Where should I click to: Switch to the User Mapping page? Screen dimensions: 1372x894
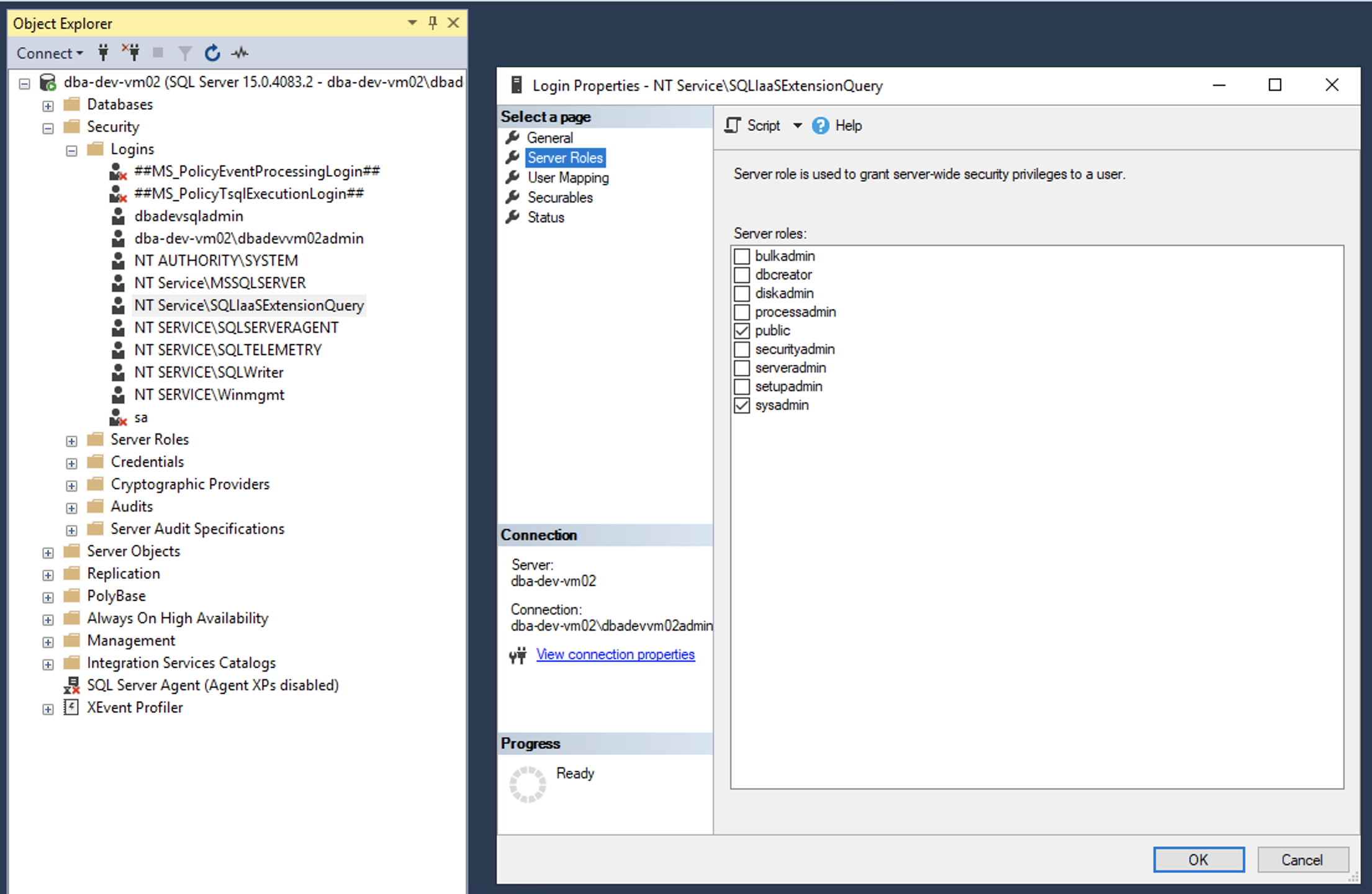click(567, 178)
